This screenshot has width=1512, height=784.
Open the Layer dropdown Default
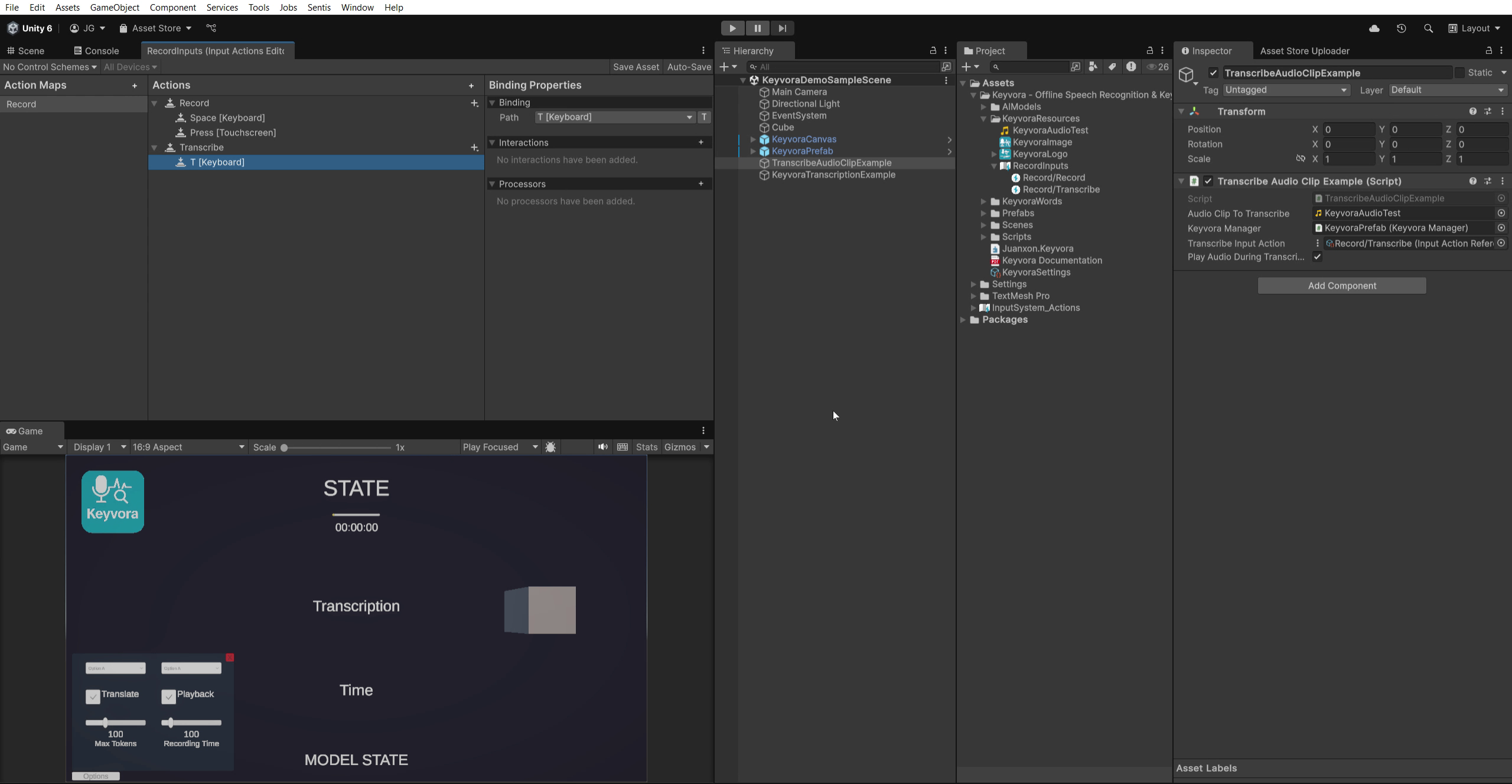coord(1448,90)
